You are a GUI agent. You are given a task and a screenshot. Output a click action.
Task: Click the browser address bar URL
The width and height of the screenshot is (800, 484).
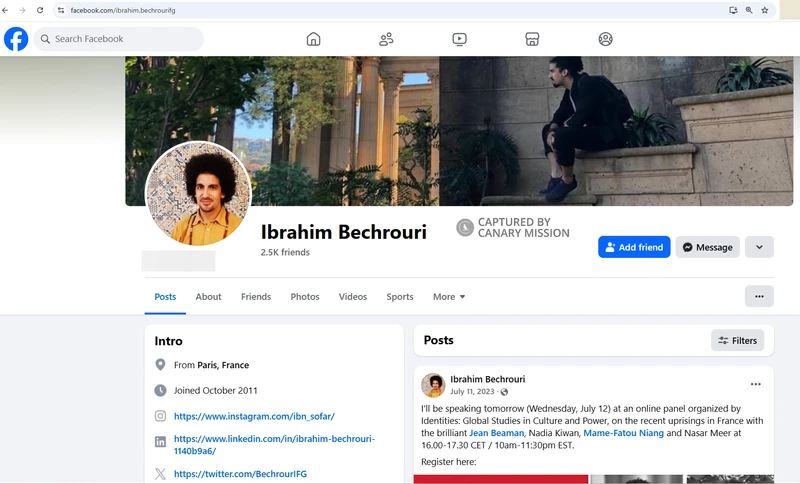pos(123,10)
